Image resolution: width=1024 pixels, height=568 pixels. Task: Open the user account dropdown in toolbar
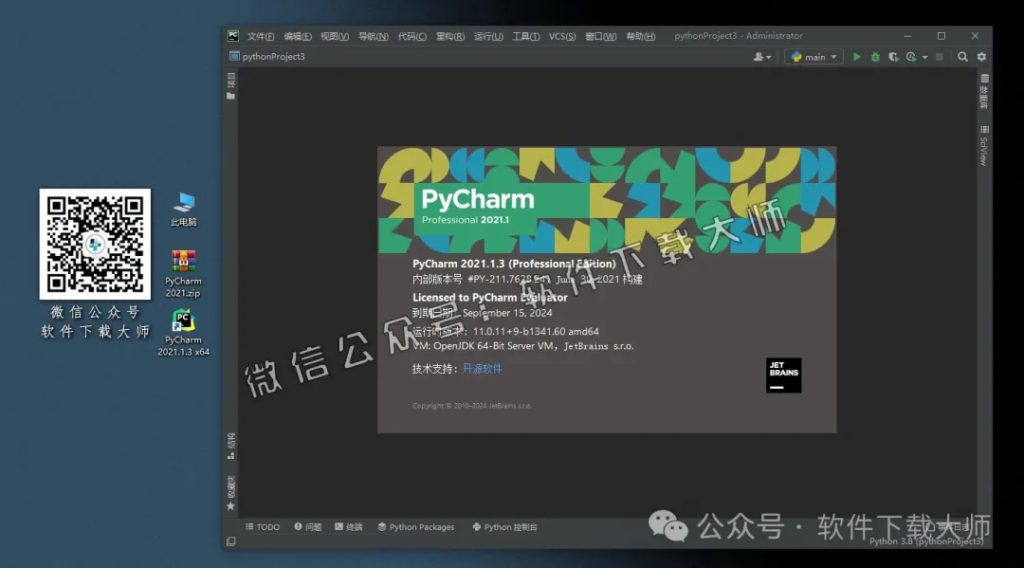point(762,57)
